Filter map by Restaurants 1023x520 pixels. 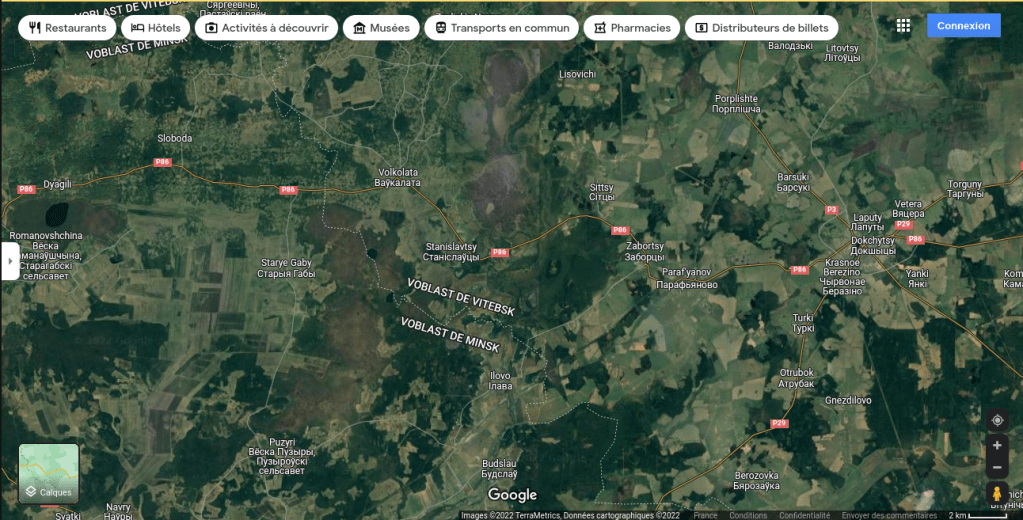click(67, 28)
